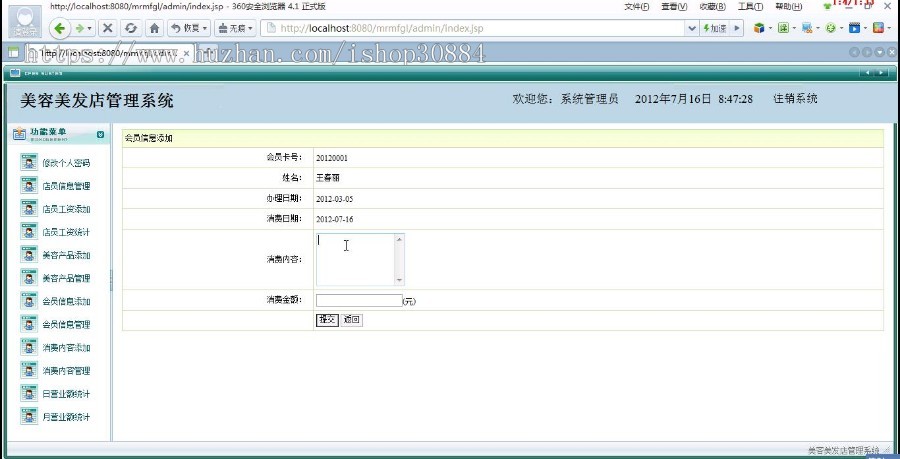Click the icon beside 修改个人密码
The height and width of the screenshot is (459, 900).
[29, 162]
